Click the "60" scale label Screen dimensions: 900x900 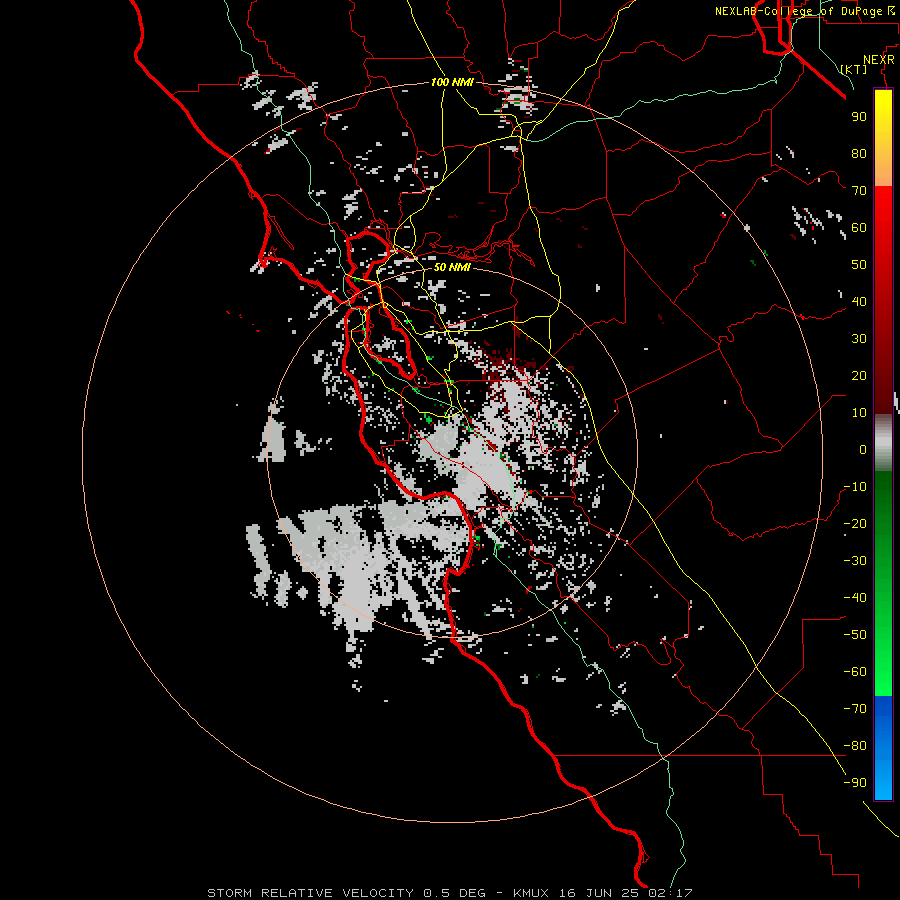point(859,227)
